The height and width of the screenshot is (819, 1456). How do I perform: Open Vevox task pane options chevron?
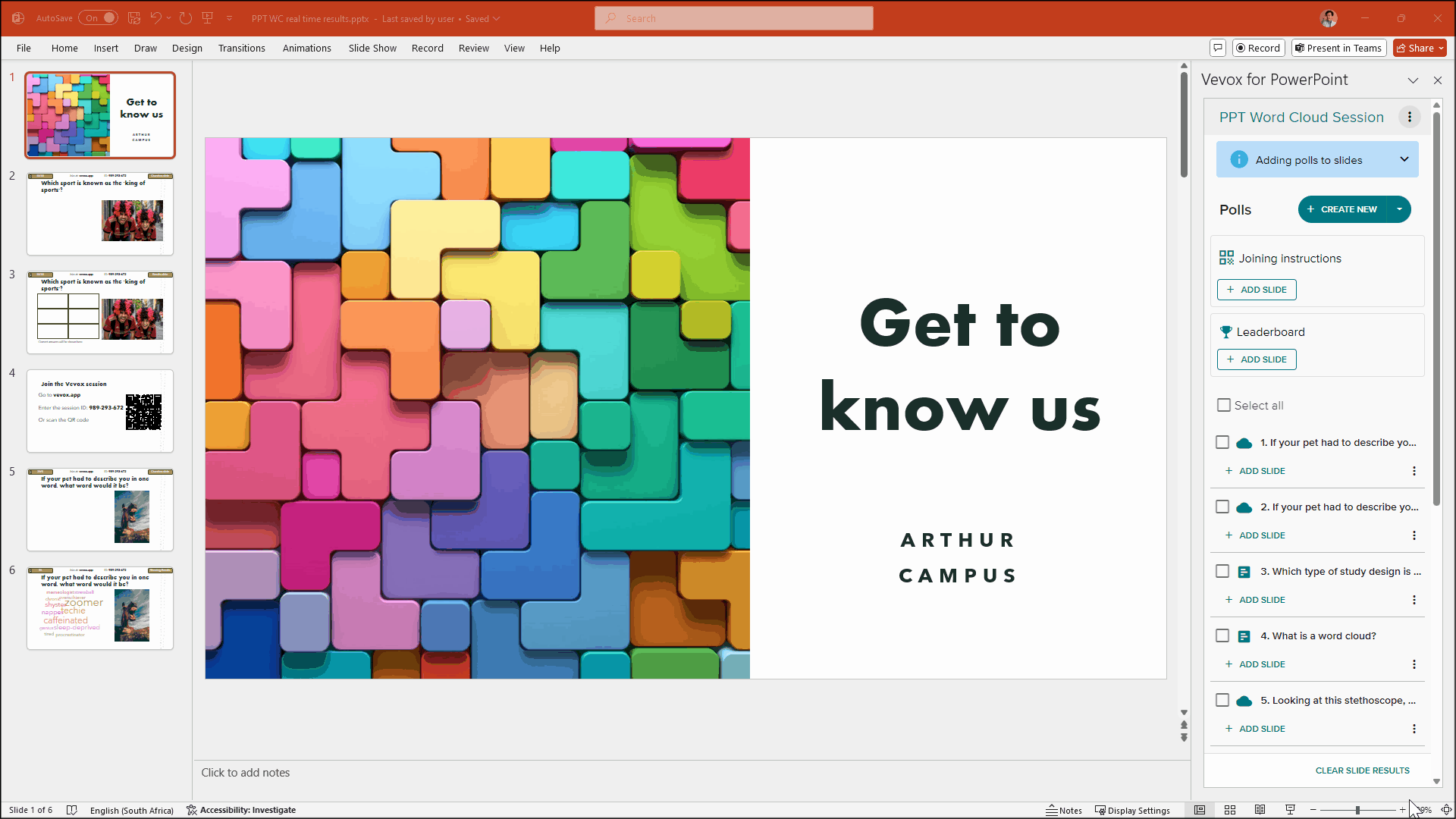pos(1413,80)
